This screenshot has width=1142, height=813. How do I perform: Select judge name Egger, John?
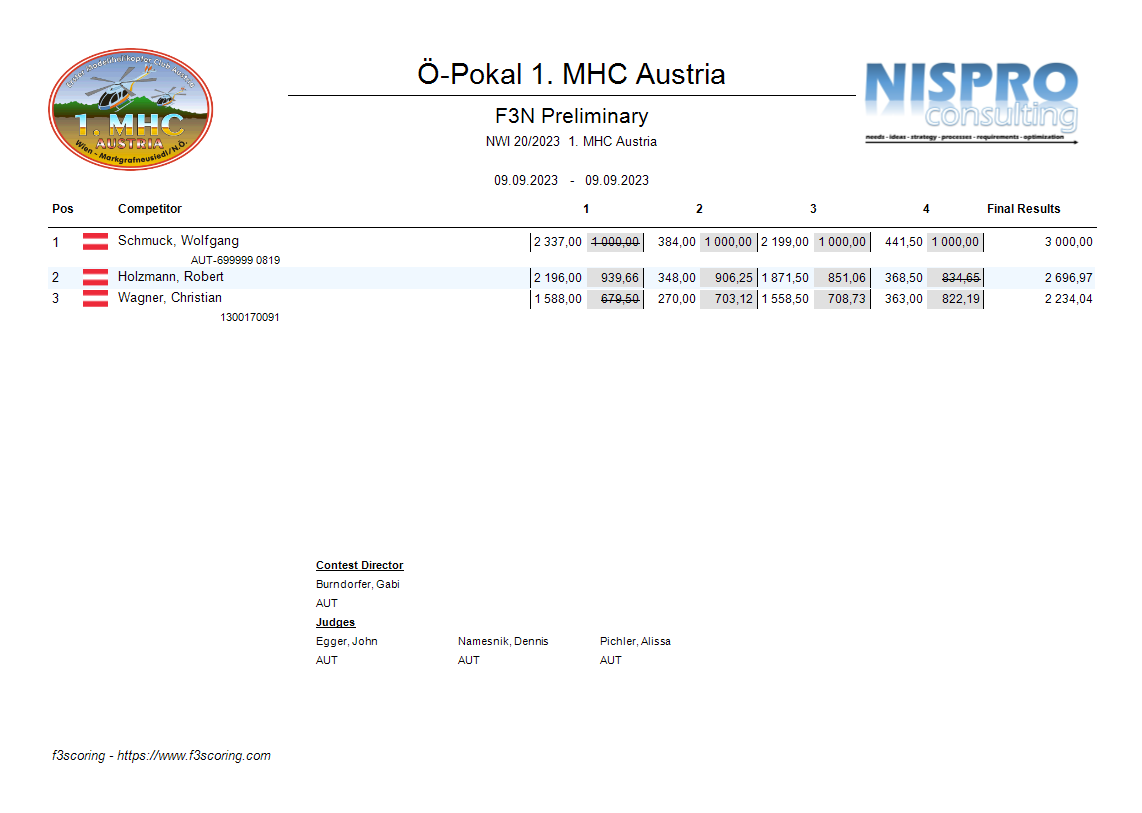tap(346, 642)
